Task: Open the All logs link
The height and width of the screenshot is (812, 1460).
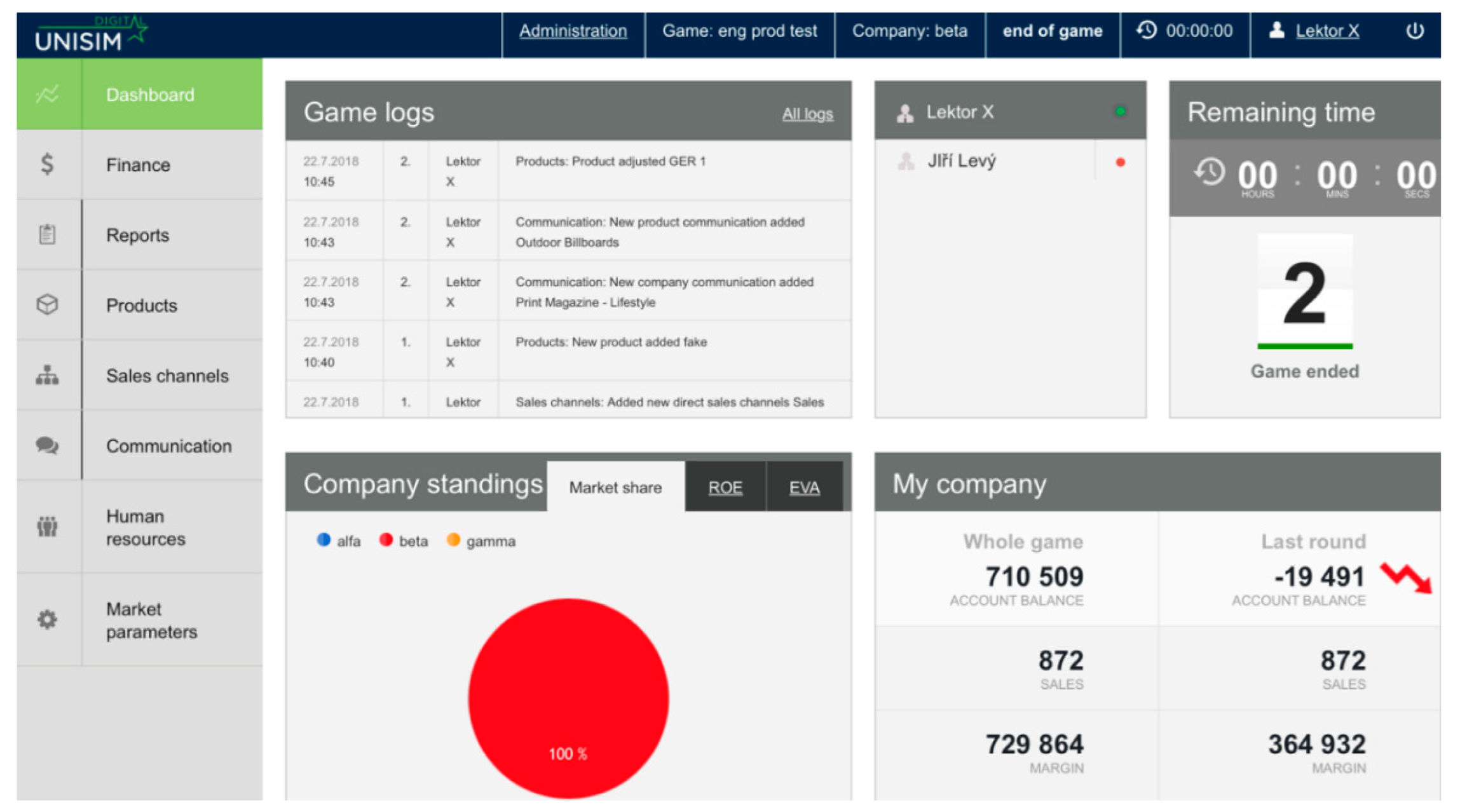Action: (807, 114)
